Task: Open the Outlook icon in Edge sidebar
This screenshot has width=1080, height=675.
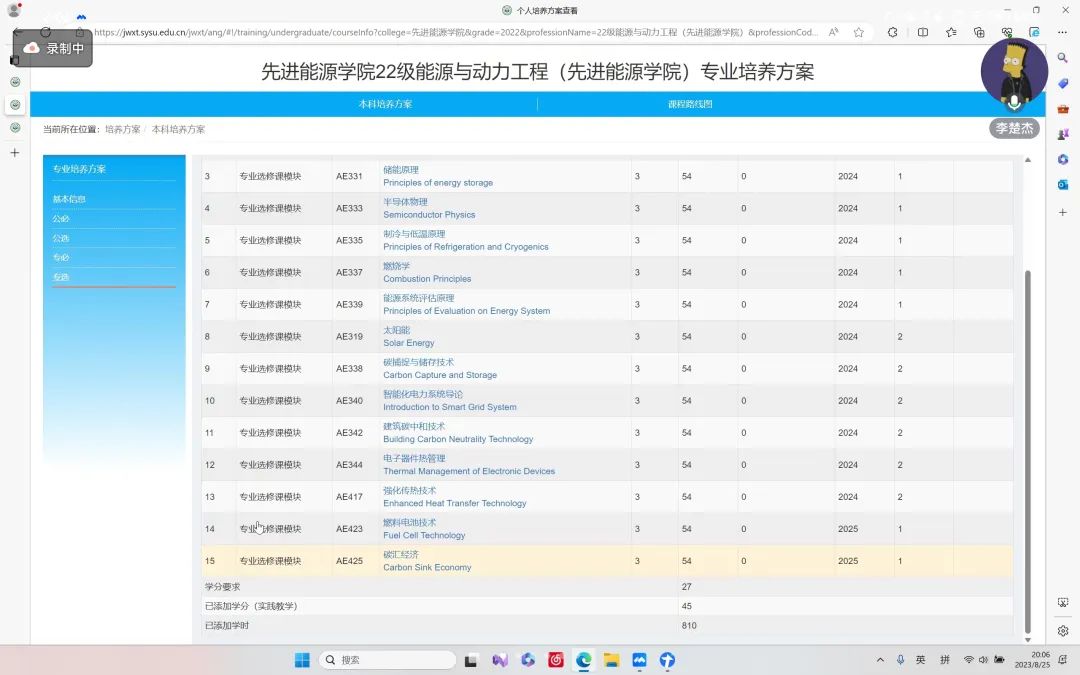Action: pos(1063,184)
